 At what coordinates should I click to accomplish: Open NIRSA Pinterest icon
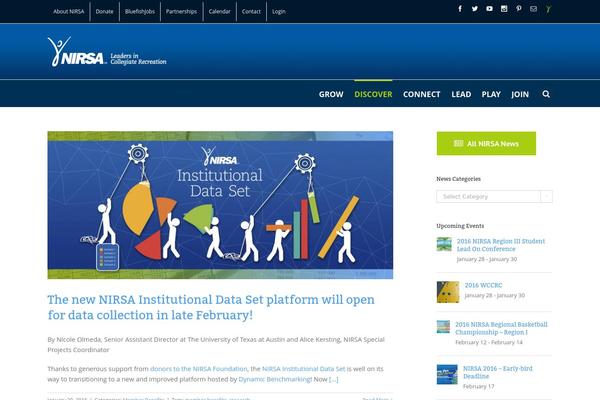[518, 9]
